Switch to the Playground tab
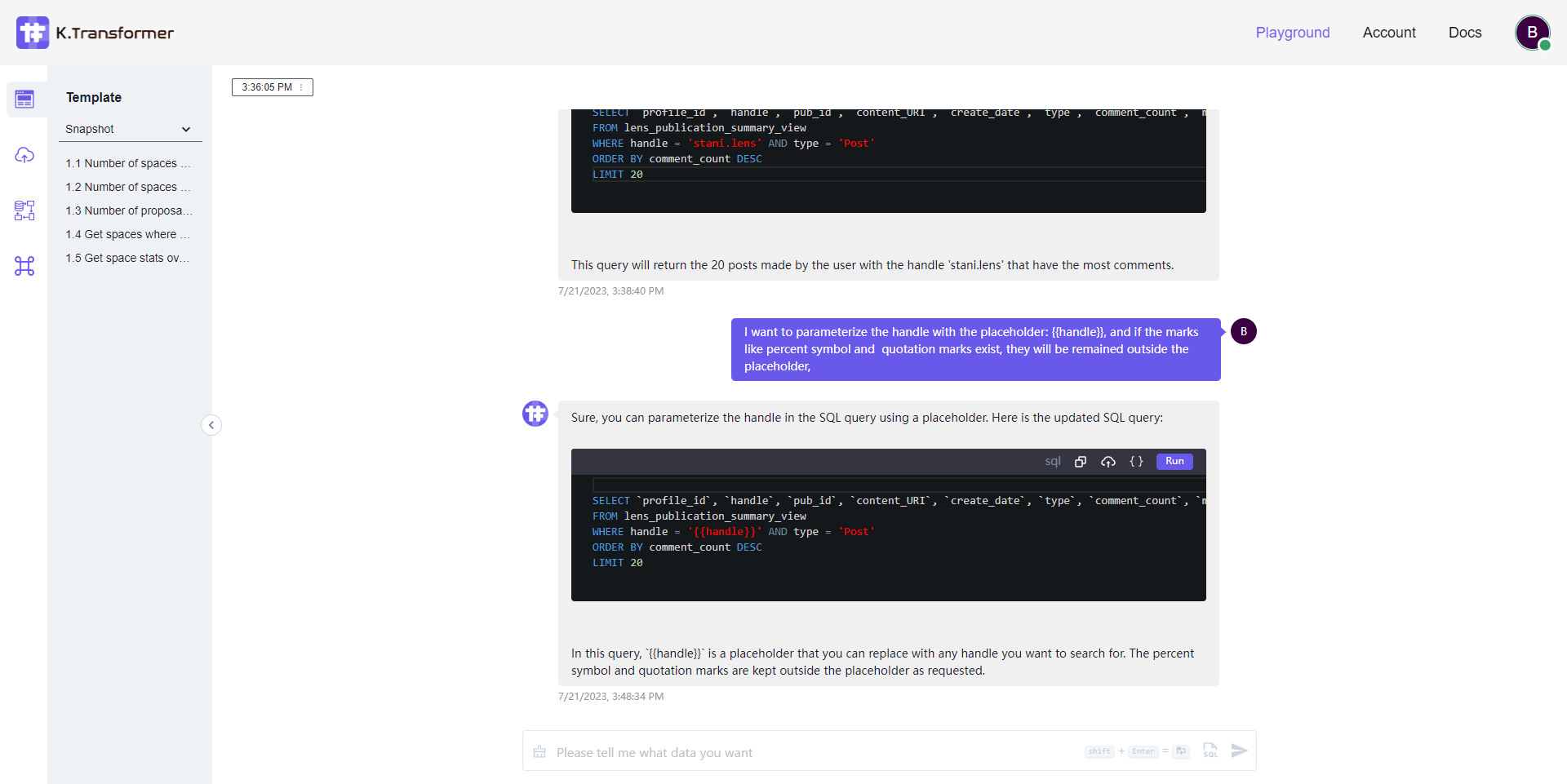1567x784 pixels. (x=1292, y=33)
